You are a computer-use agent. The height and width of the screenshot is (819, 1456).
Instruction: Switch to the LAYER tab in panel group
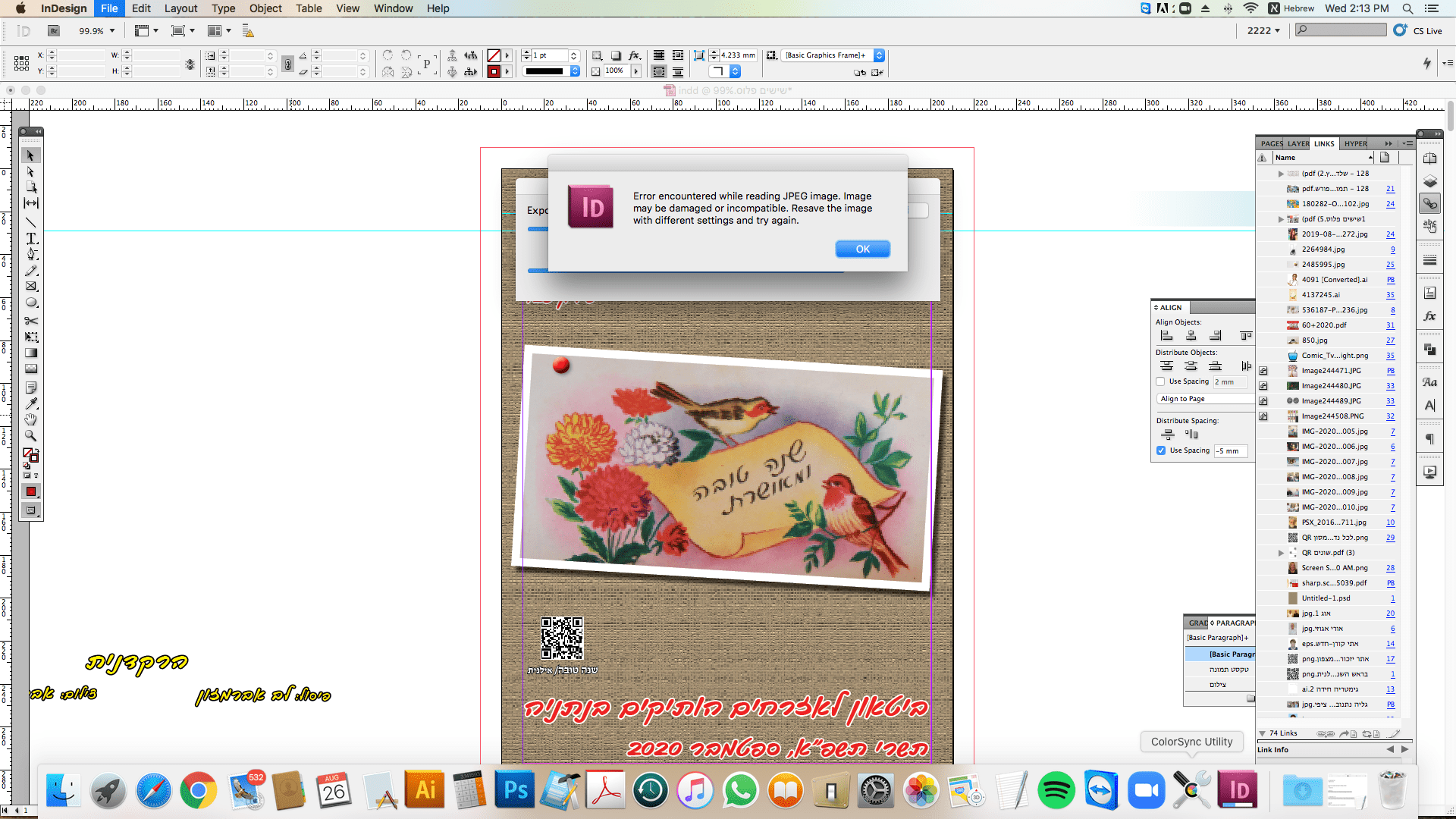tap(1298, 143)
